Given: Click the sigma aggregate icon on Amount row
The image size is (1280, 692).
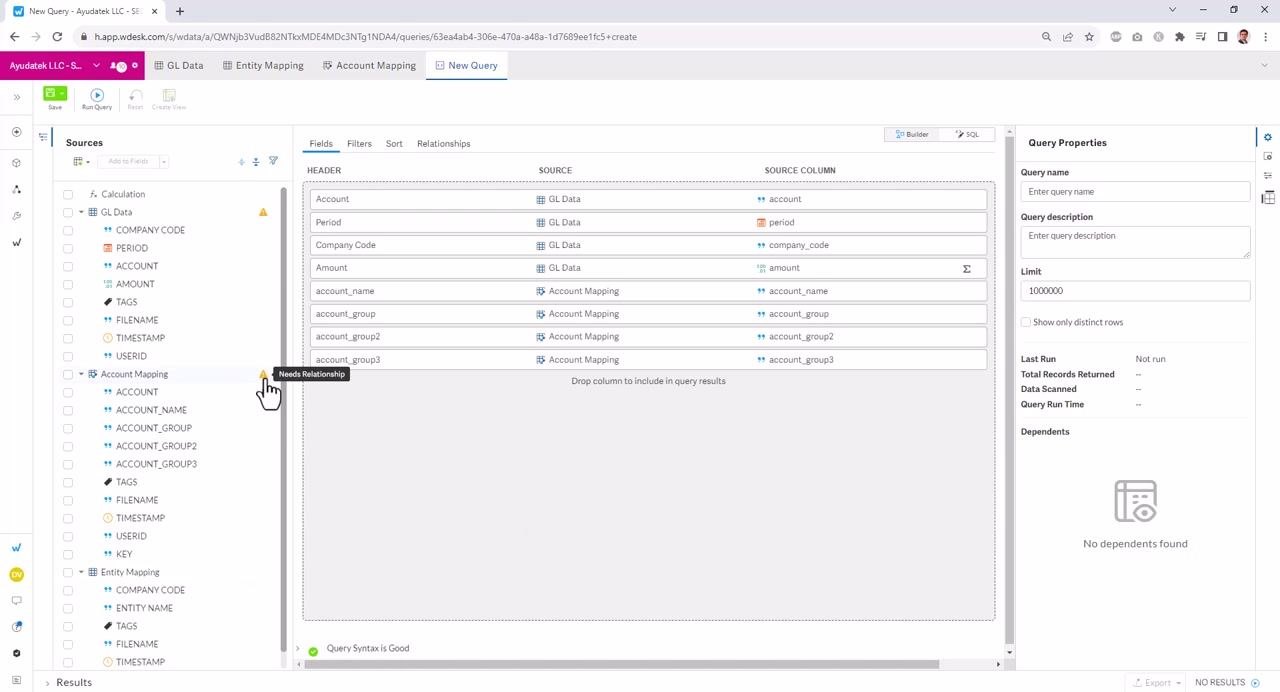Looking at the screenshot, I should [x=967, y=268].
